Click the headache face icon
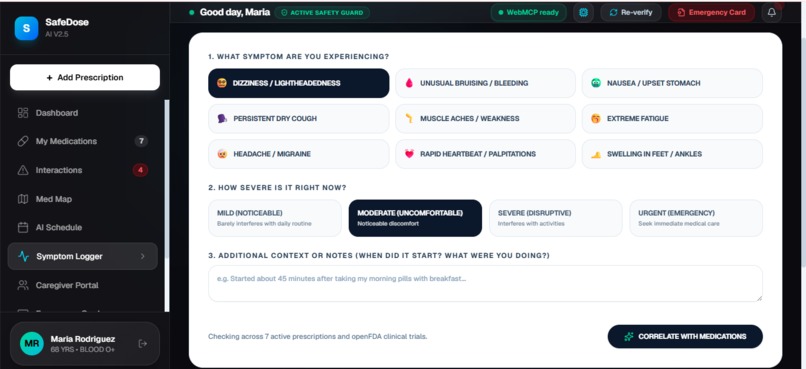Image resolution: width=806 pixels, height=369 pixels. [222, 154]
